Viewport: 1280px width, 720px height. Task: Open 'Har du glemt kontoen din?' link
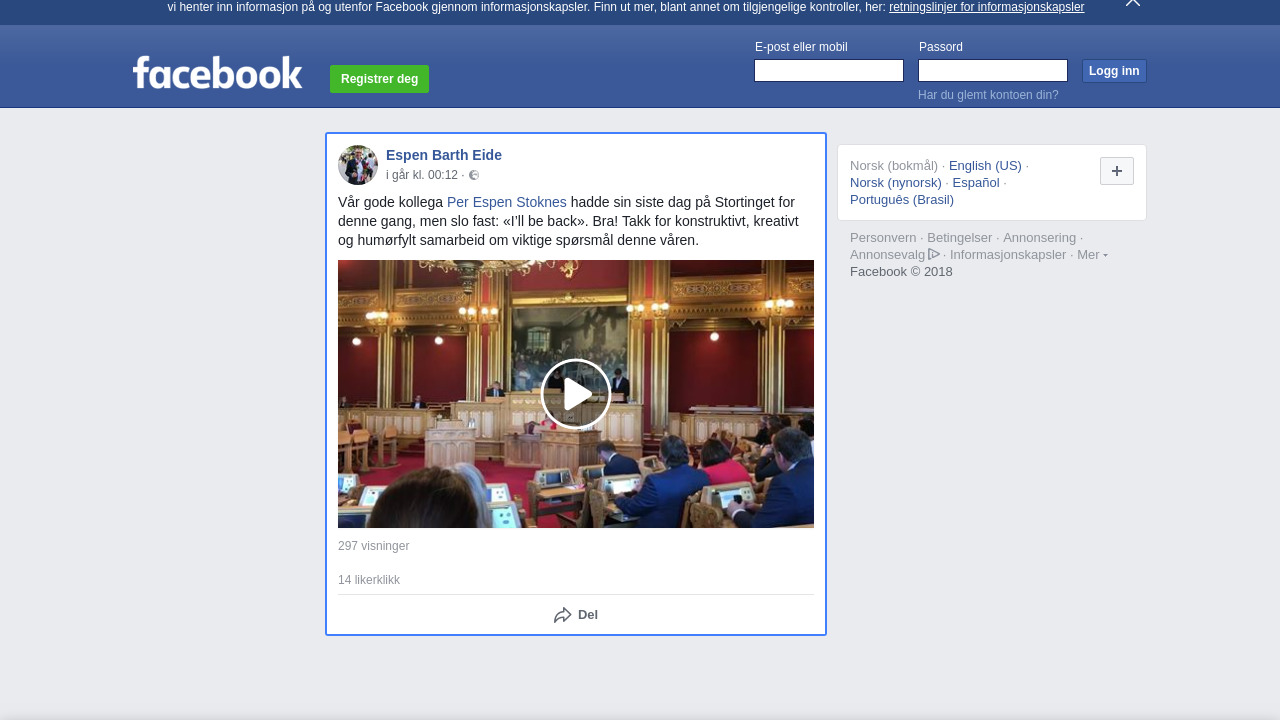[x=988, y=95]
